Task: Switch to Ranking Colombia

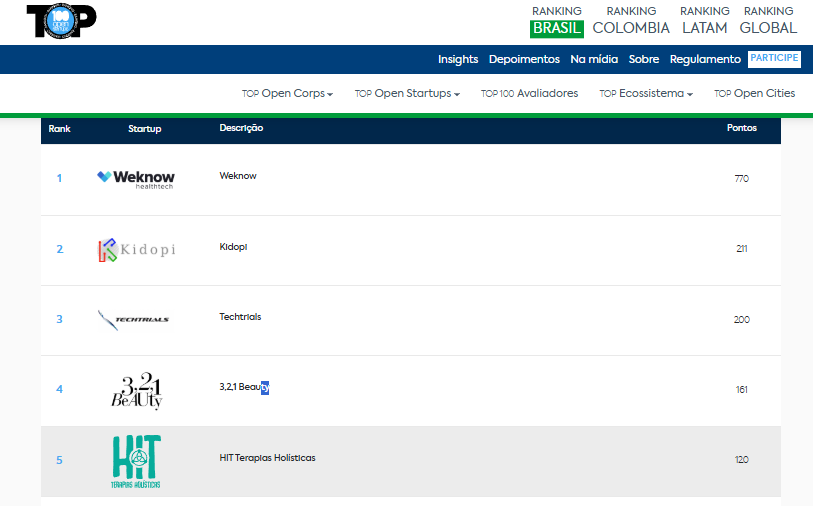Action: 631,22
